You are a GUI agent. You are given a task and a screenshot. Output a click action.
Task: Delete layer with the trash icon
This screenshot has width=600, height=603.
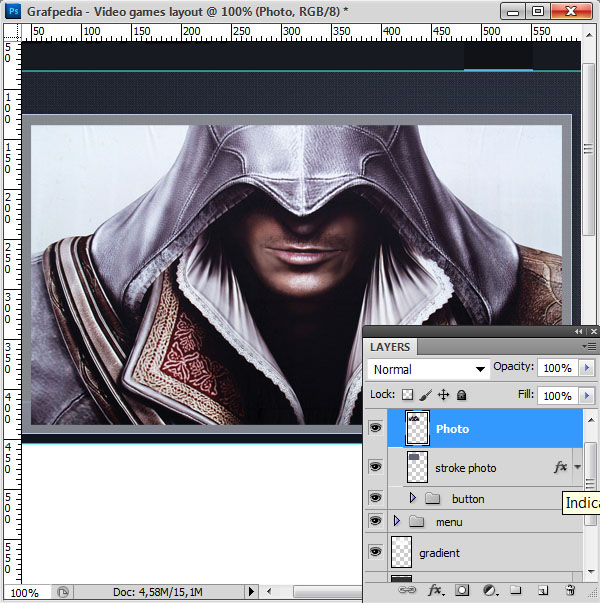point(570,590)
